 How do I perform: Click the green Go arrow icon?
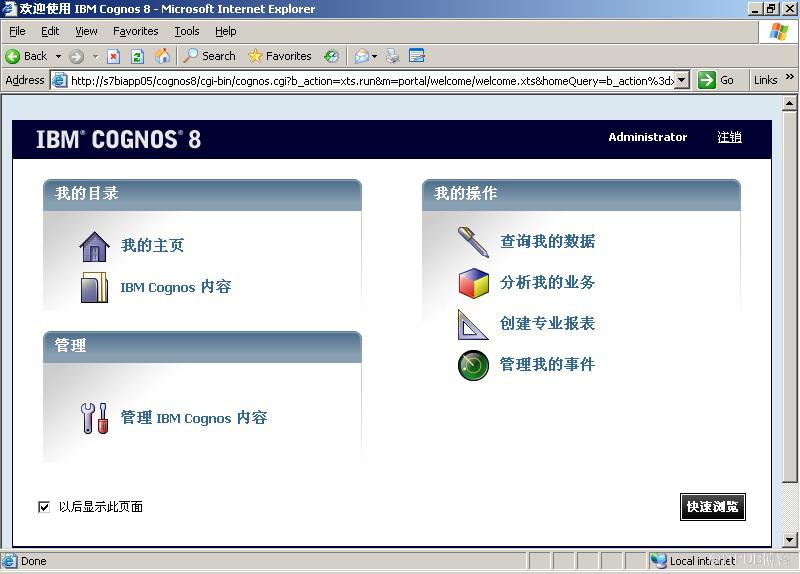[707, 80]
